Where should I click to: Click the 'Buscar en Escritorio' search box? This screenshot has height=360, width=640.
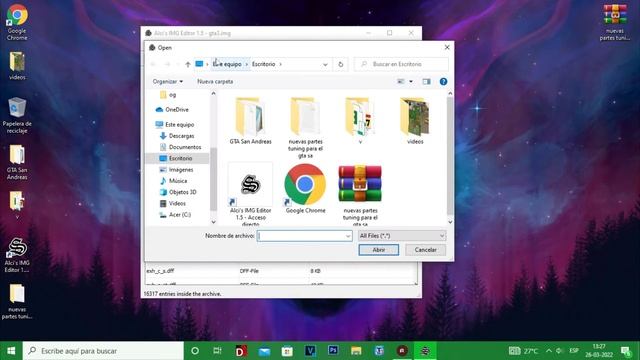pos(401,64)
